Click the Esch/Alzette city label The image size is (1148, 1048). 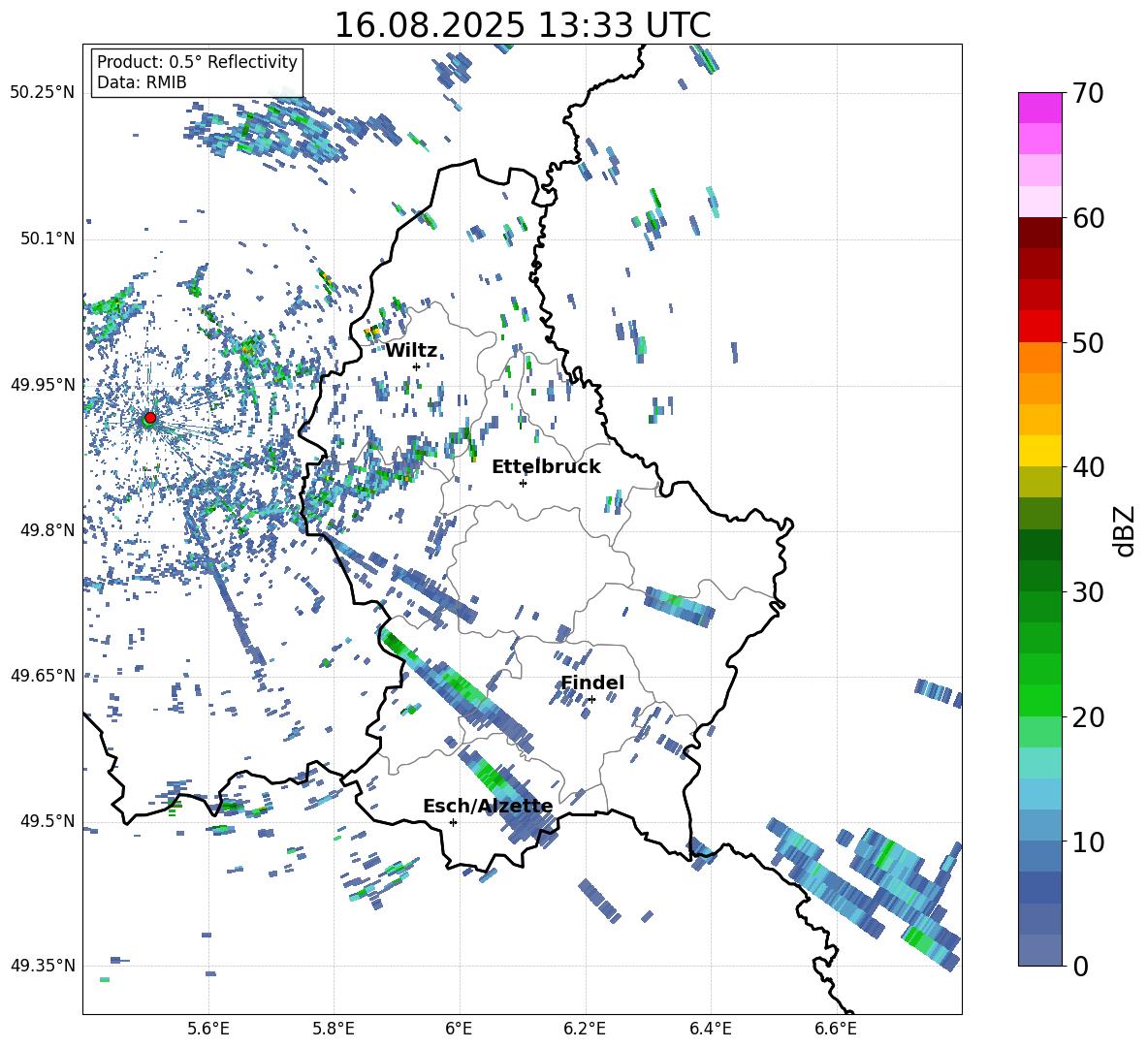pyautogui.click(x=488, y=807)
